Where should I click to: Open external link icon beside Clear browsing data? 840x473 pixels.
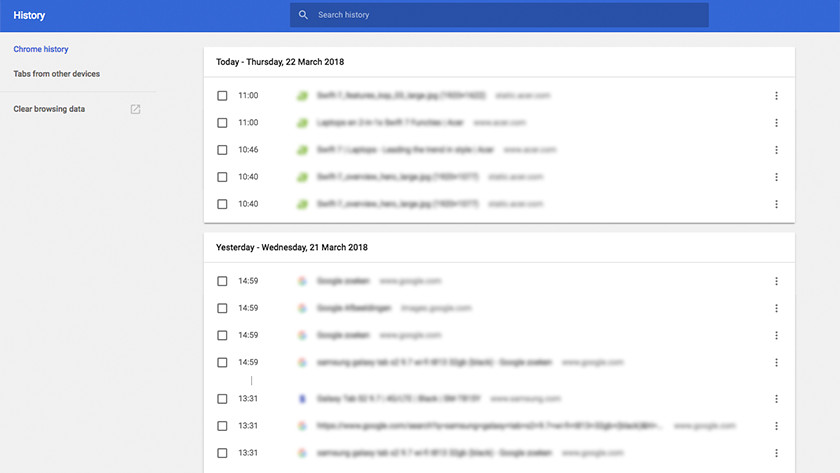(136, 109)
